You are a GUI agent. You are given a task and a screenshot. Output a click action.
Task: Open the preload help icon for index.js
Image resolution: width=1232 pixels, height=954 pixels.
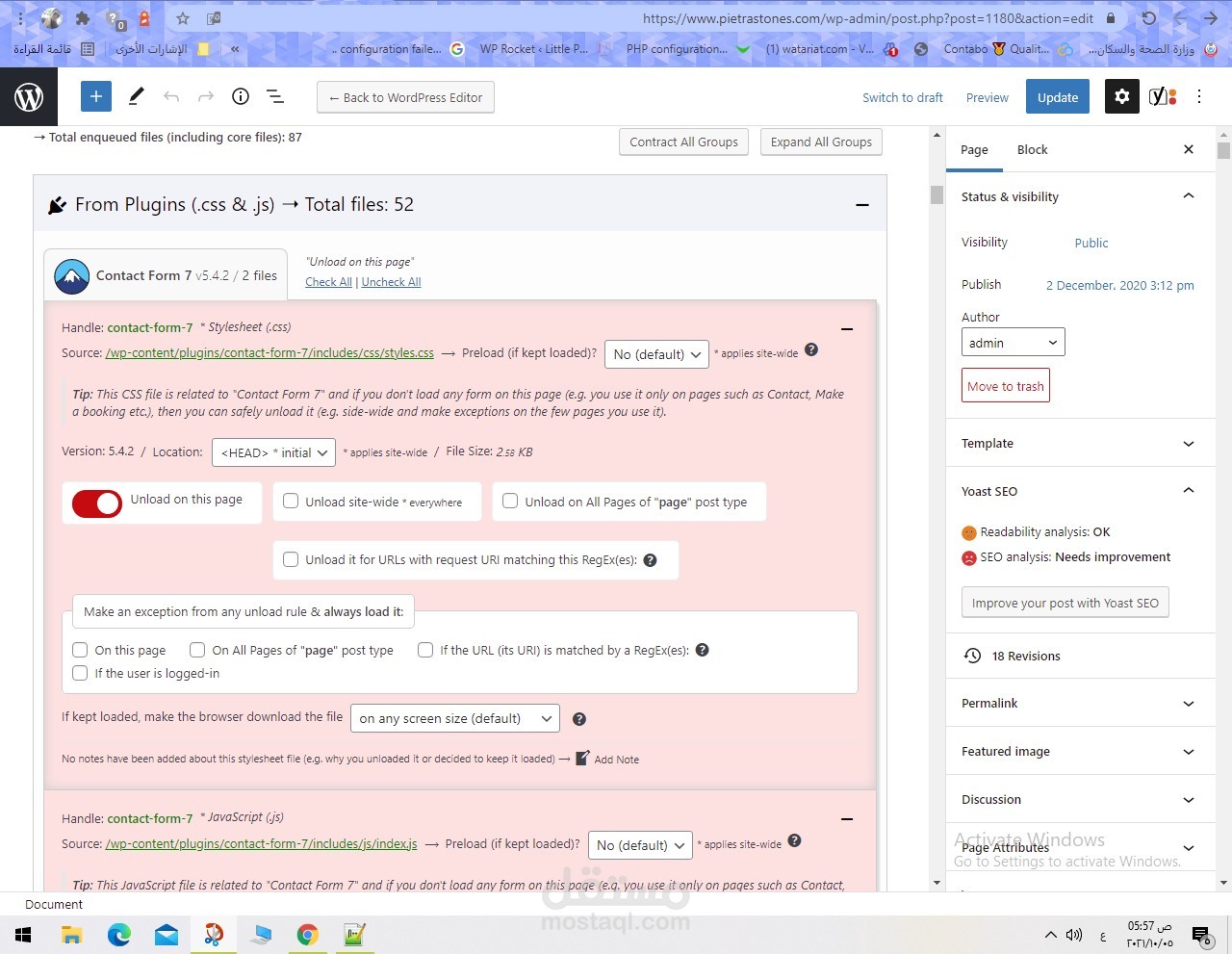(794, 840)
